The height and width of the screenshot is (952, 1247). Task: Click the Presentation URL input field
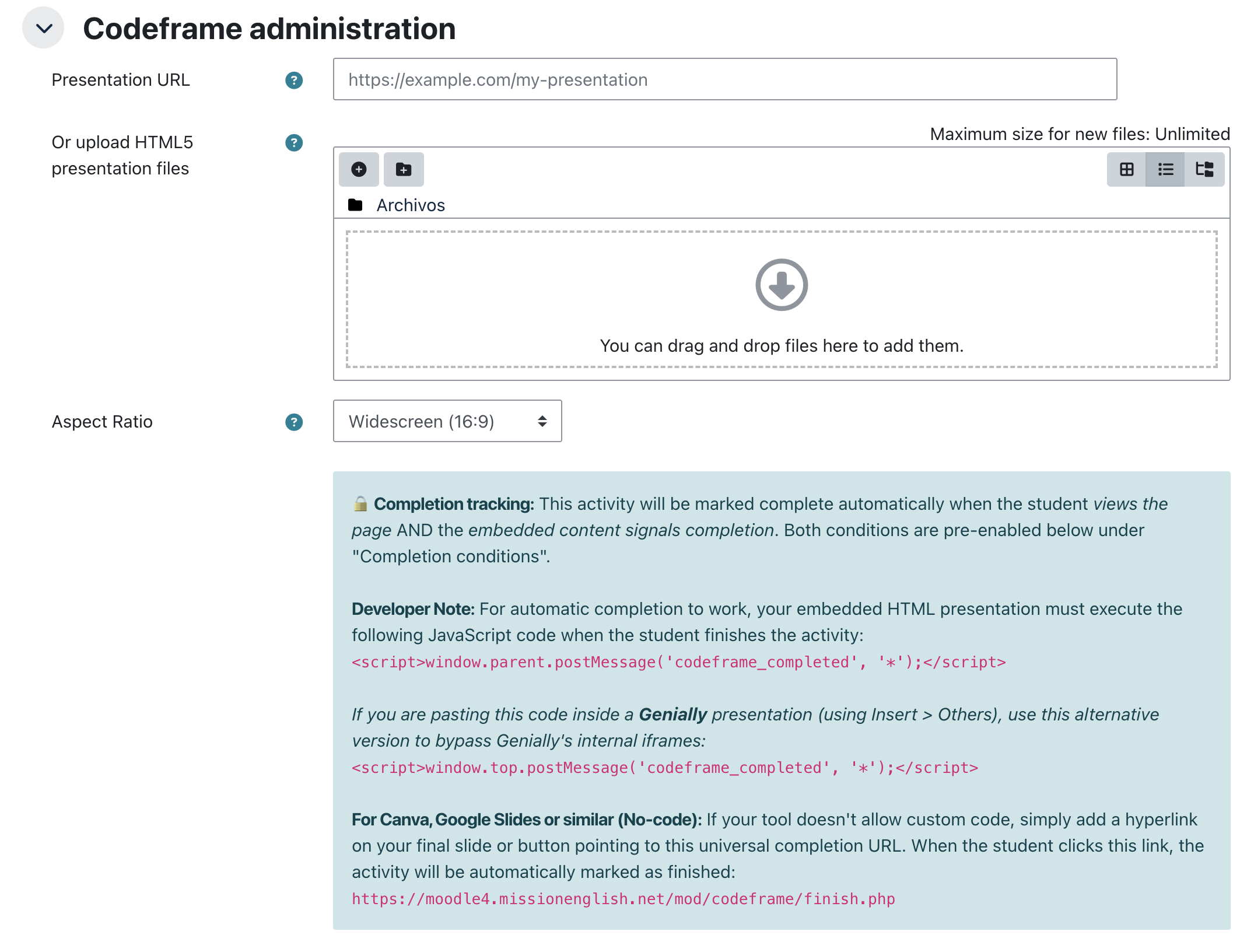click(725, 79)
